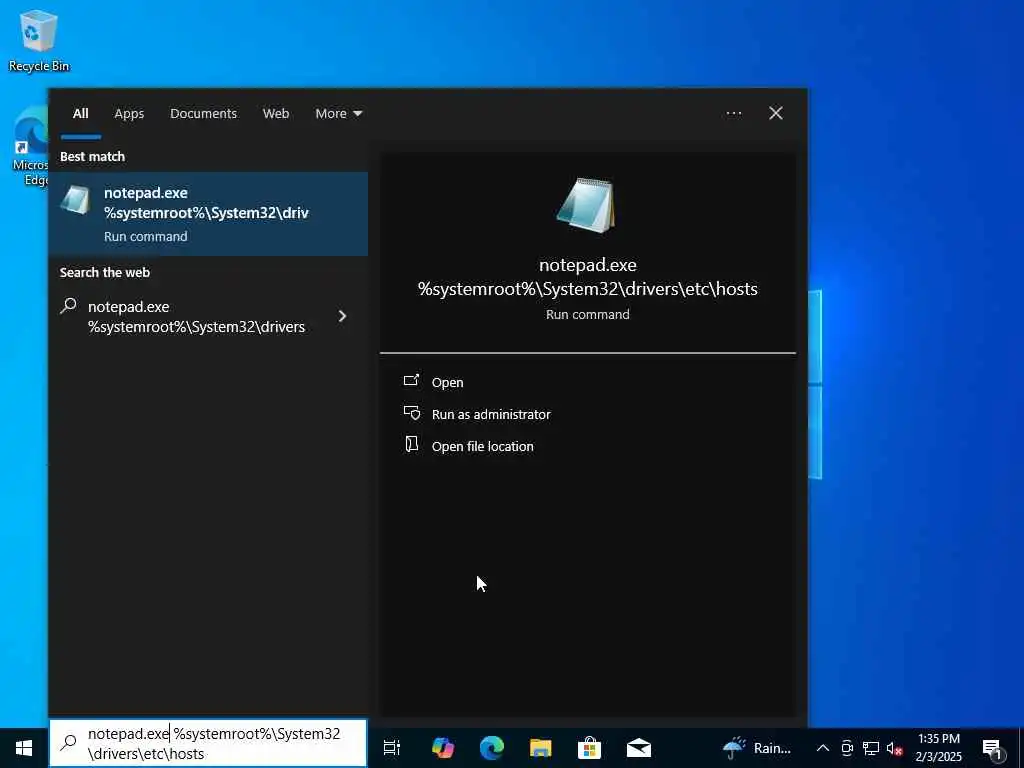Screen dimensions: 1024x768
Task: Click Open file location
Action: click(x=483, y=447)
